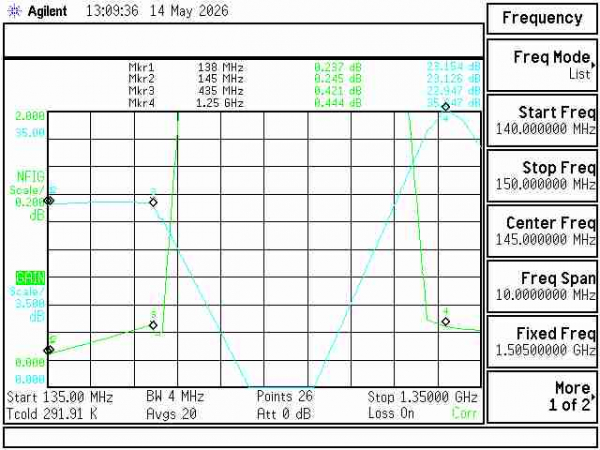Click marker 3 diamond on the green NFIG trace
600x450 pixels.
pos(153,325)
